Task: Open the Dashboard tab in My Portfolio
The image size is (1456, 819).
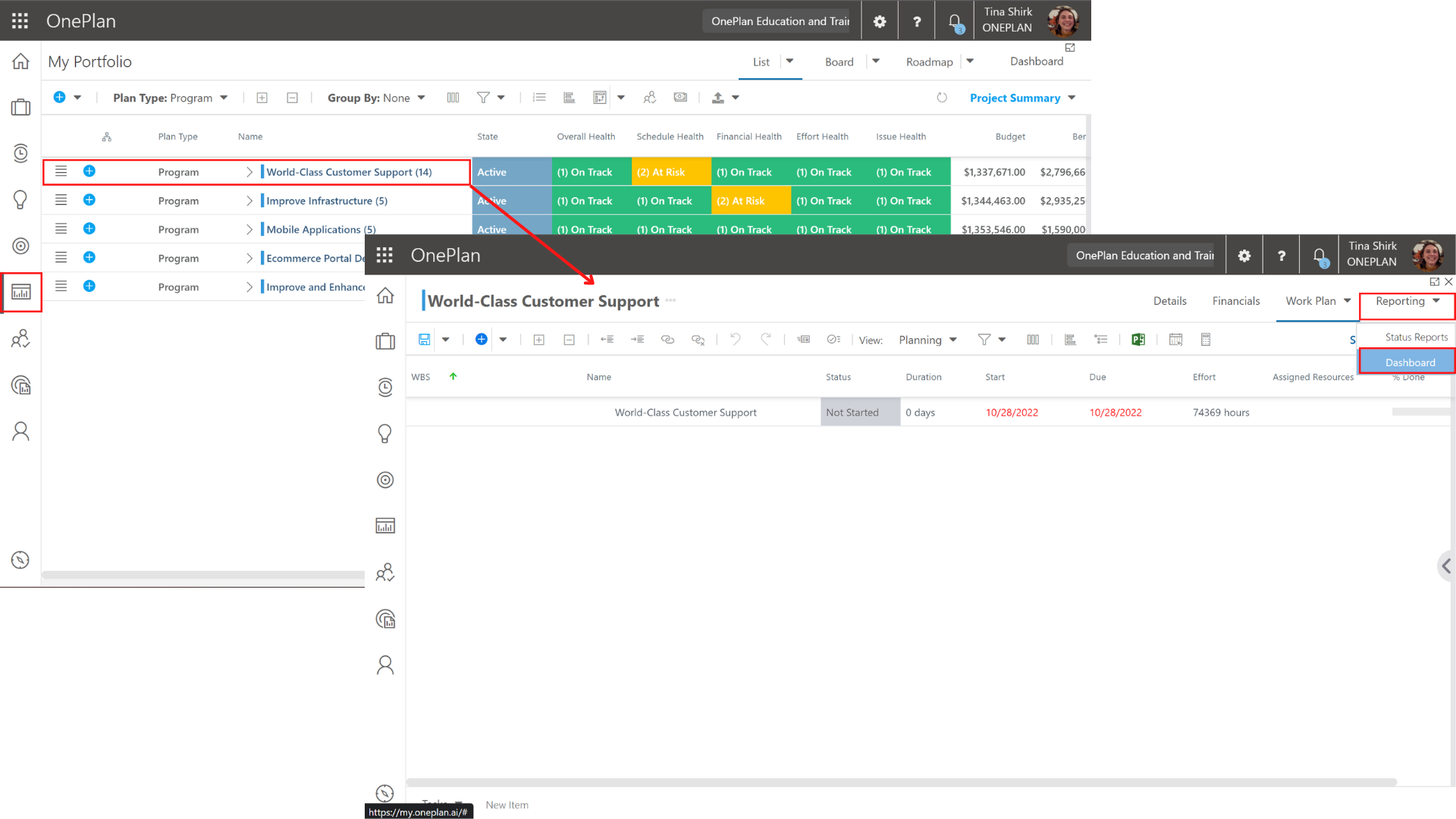Action: (1037, 61)
